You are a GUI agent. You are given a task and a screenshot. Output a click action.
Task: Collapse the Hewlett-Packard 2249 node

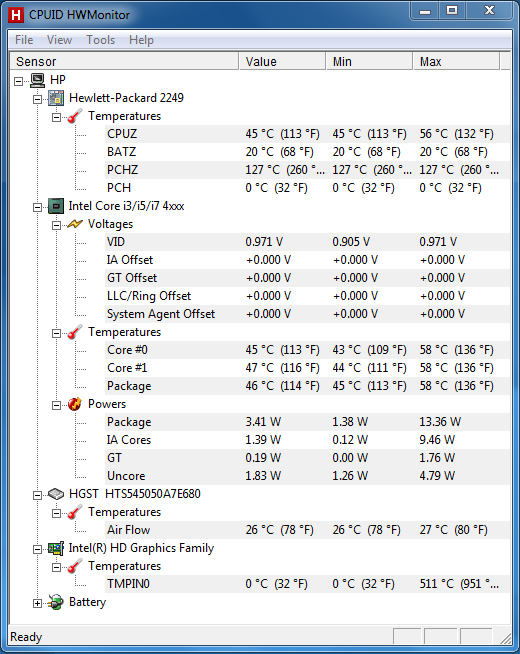coord(38,99)
